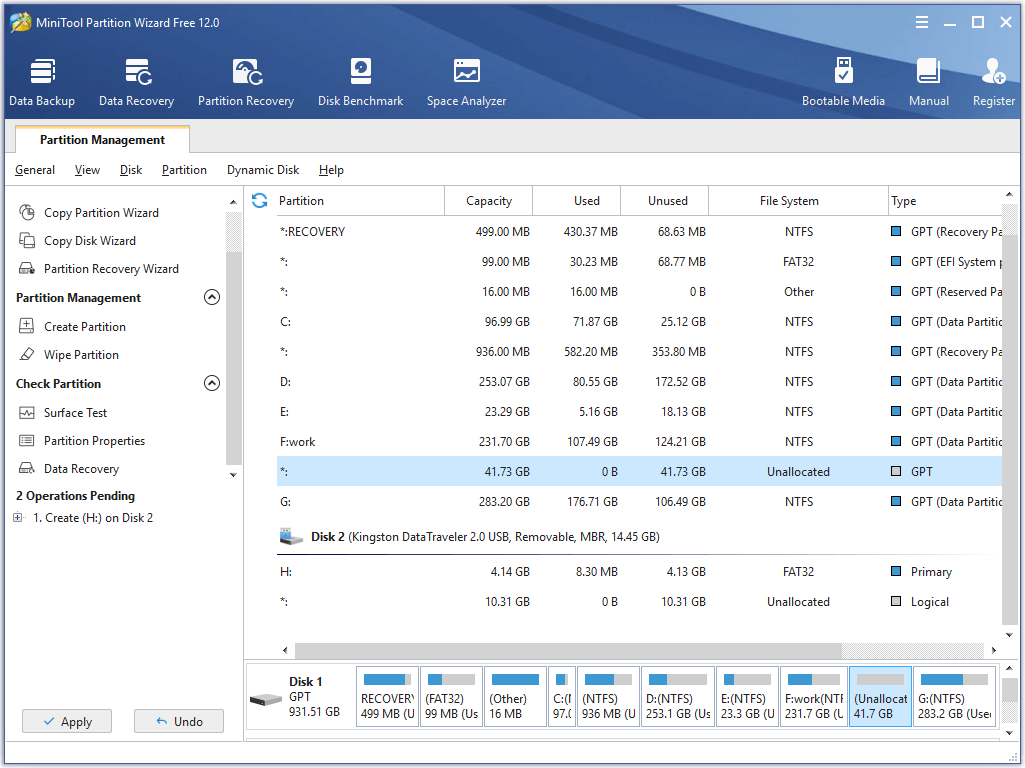Open the Bootable Media creator
1025x768 pixels.
coord(844,80)
